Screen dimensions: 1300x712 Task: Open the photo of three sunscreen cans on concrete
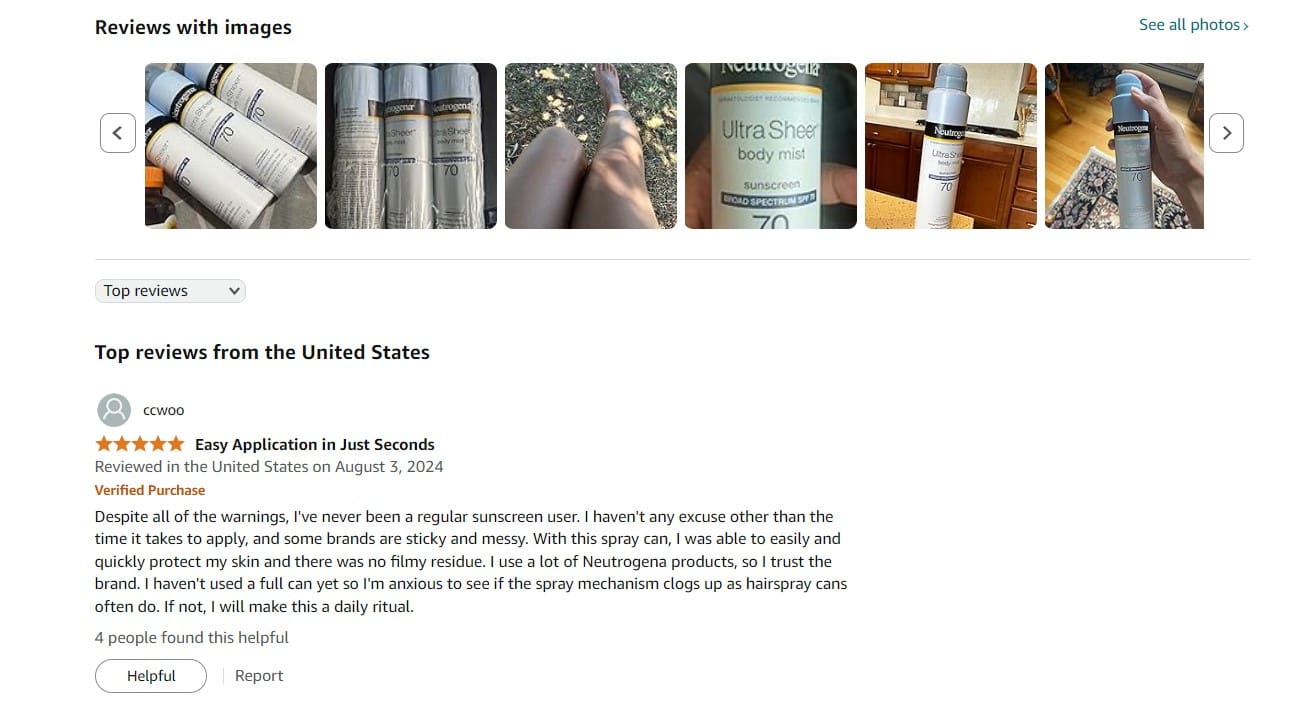(231, 146)
